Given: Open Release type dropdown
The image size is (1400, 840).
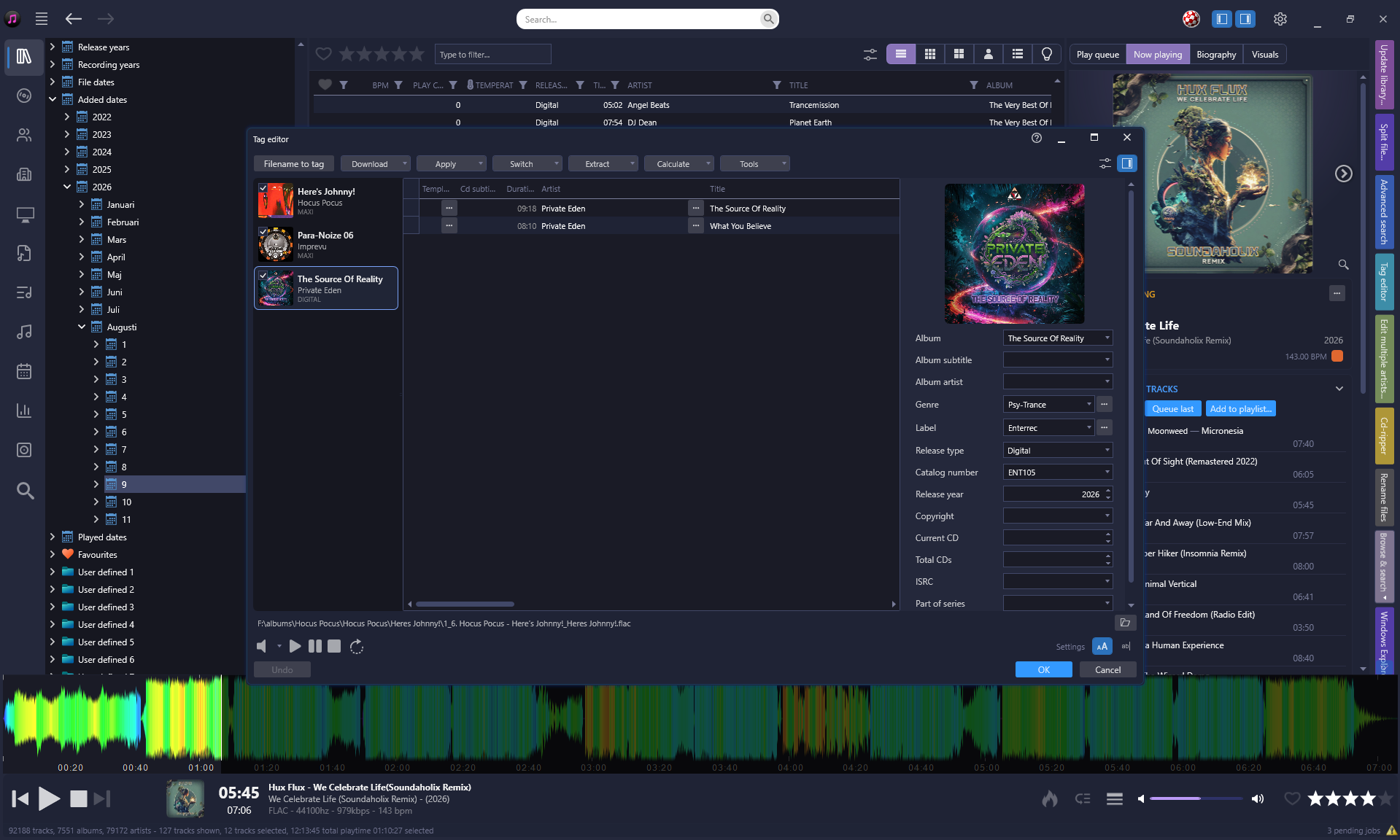Looking at the screenshot, I should (x=1107, y=450).
